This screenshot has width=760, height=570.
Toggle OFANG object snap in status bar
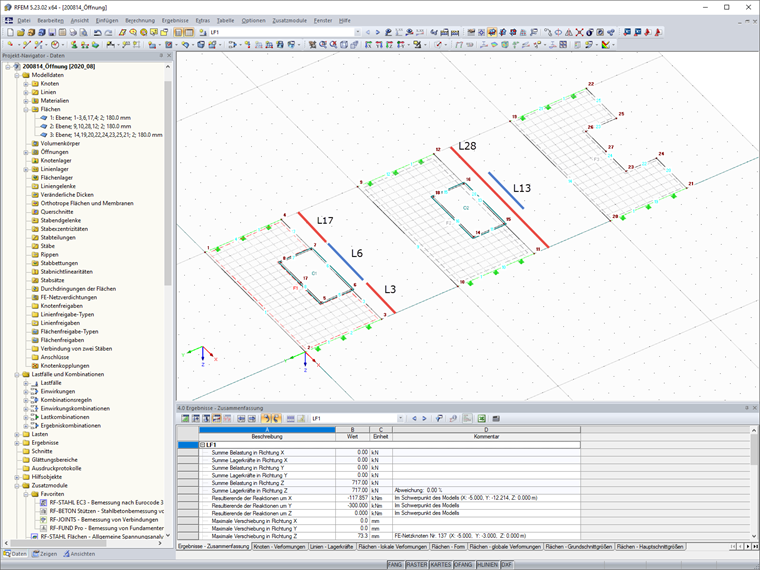click(x=463, y=565)
